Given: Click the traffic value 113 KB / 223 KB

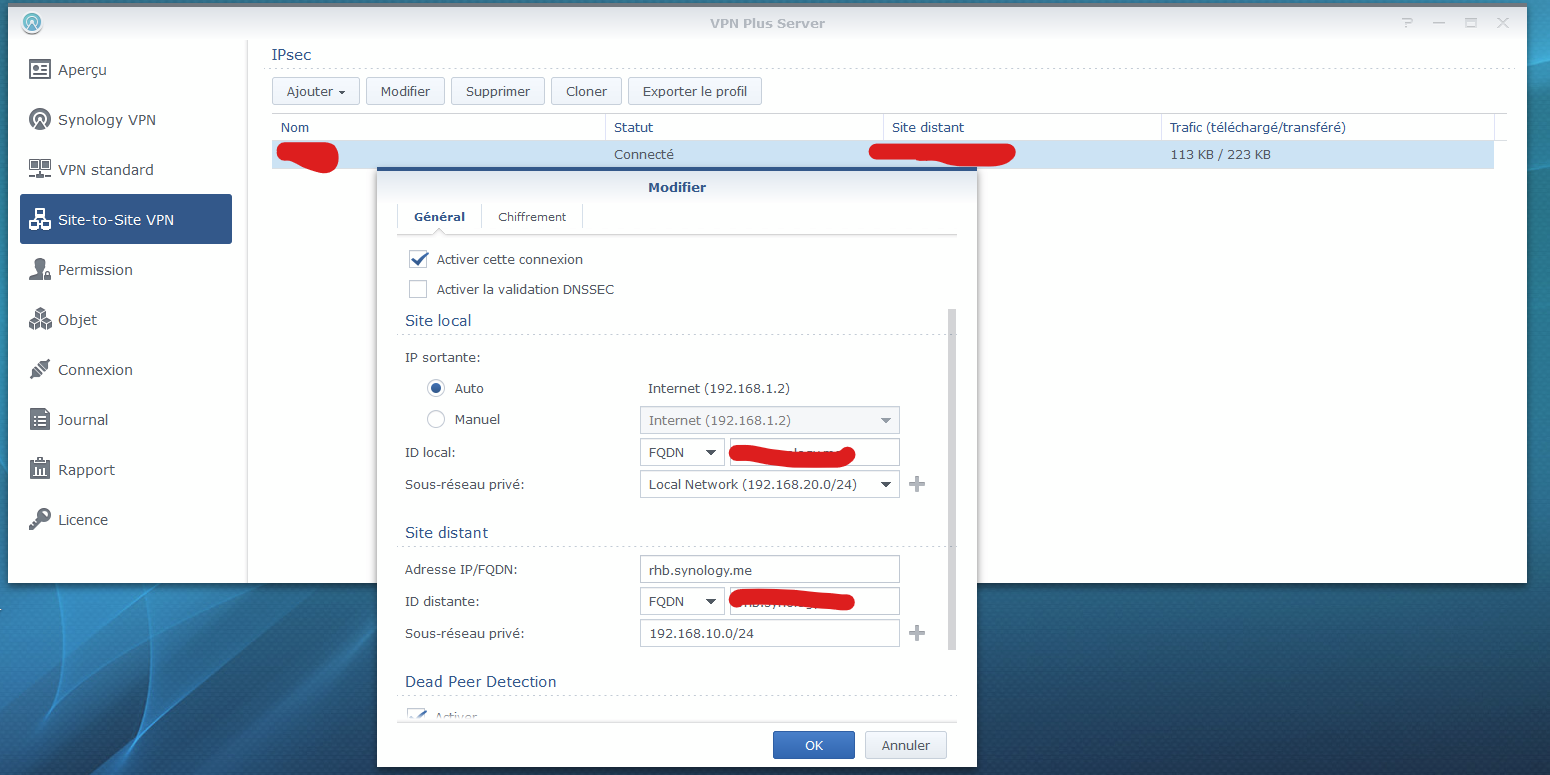Looking at the screenshot, I should click(1220, 155).
